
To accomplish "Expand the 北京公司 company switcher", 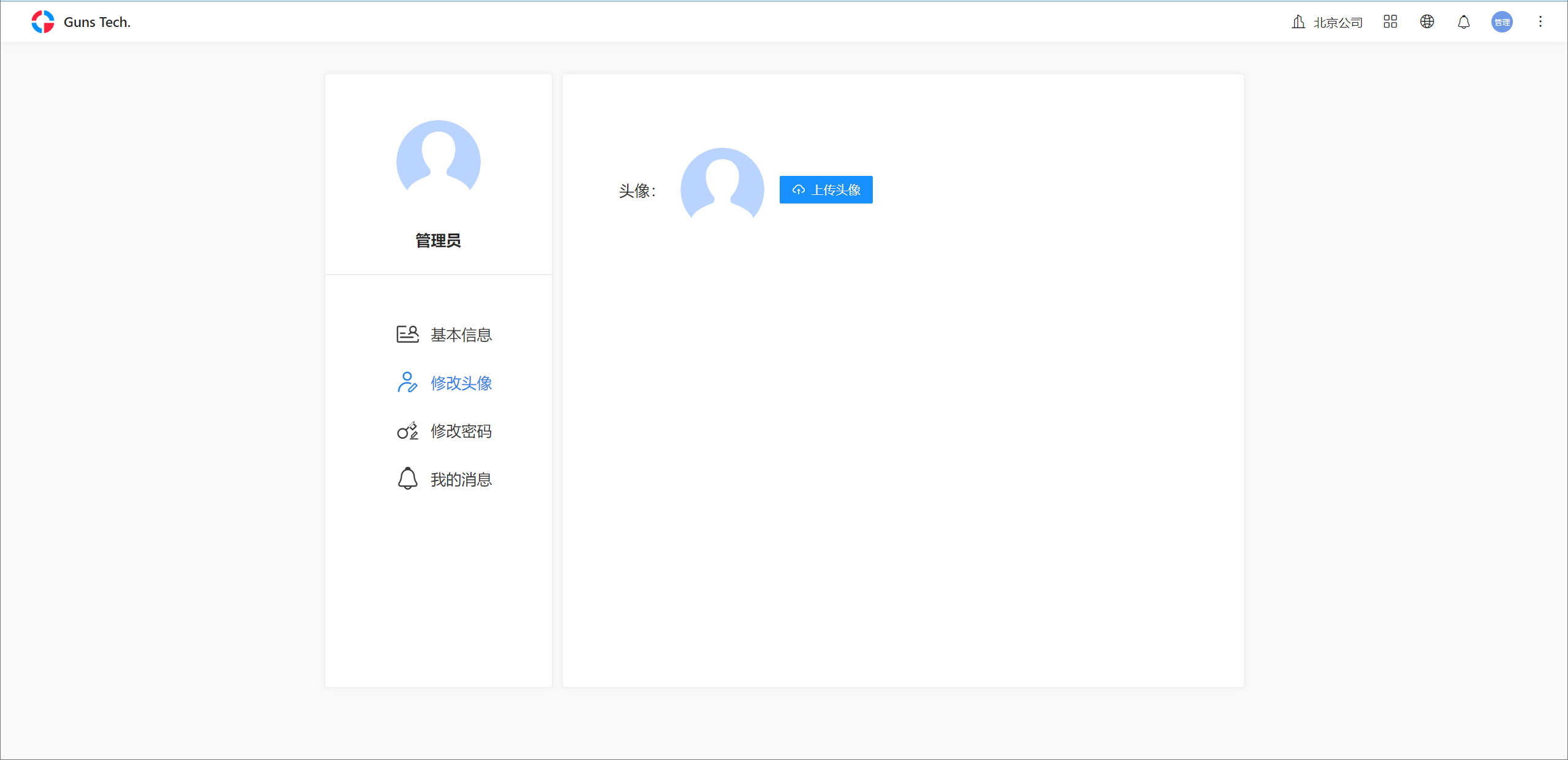I will click(x=1338, y=23).
